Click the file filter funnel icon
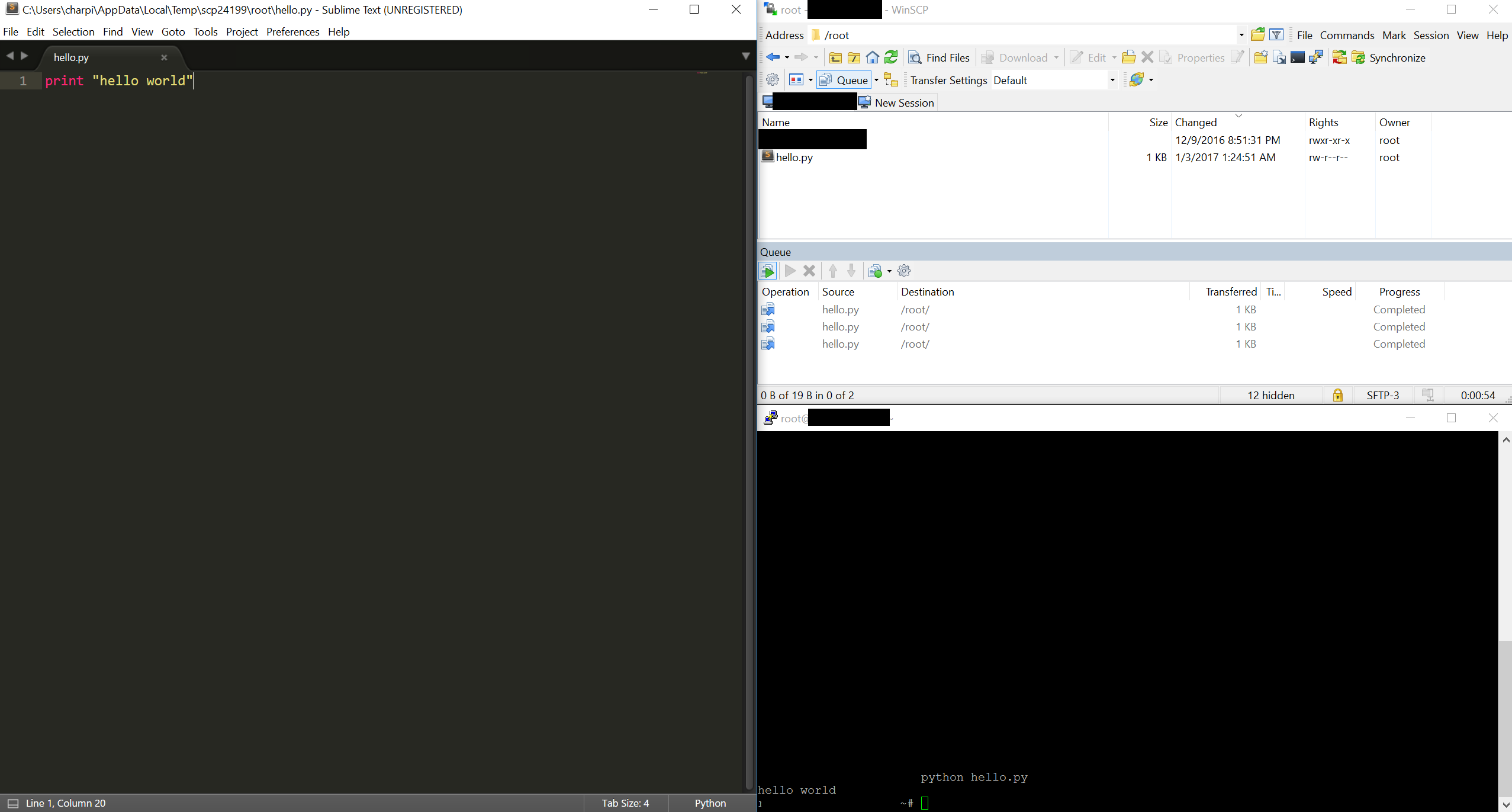 [1277, 35]
